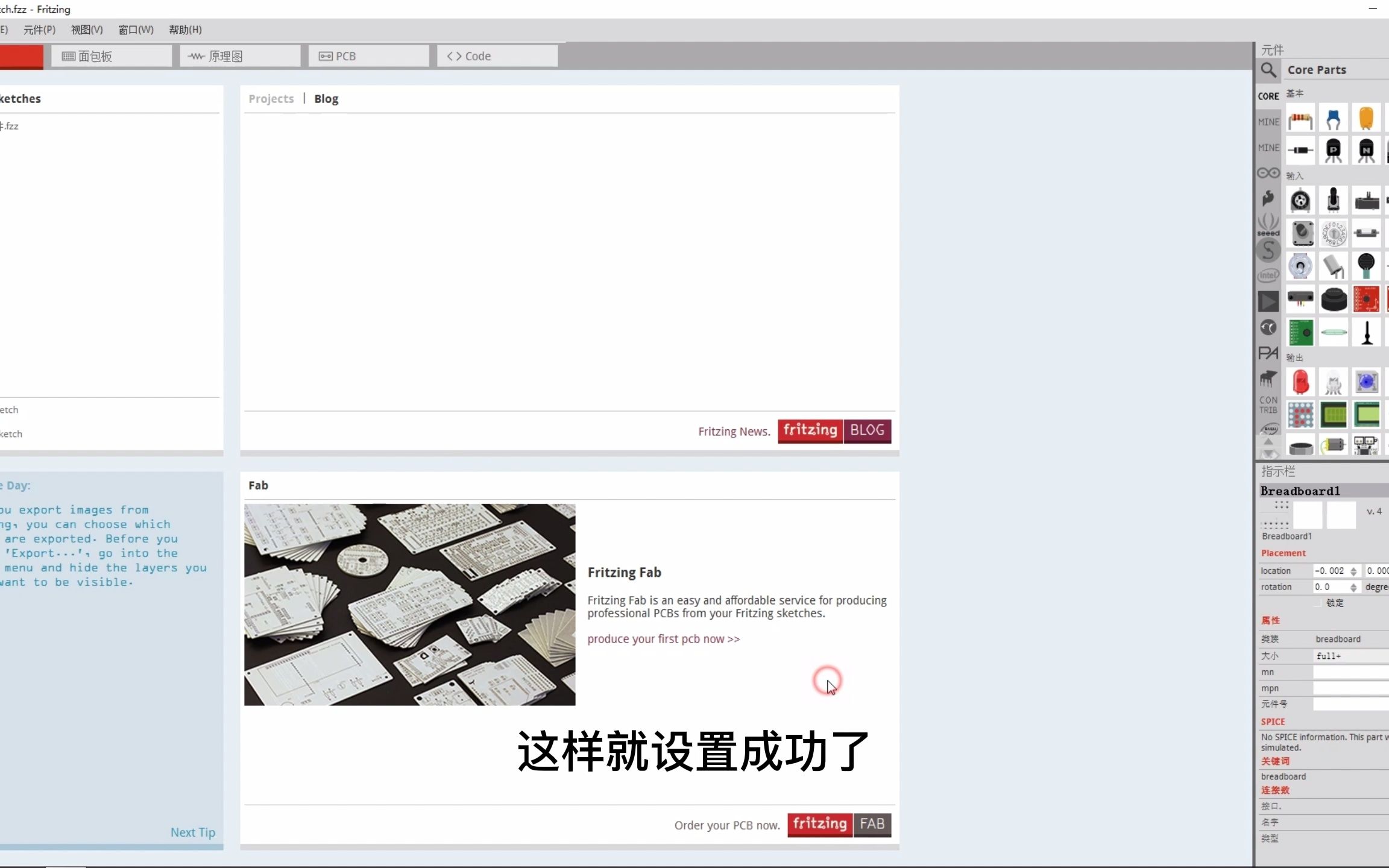This screenshot has width=1389, height=868.
Task: Open the 视图(V) menu
Action: [x=87, y=30]
